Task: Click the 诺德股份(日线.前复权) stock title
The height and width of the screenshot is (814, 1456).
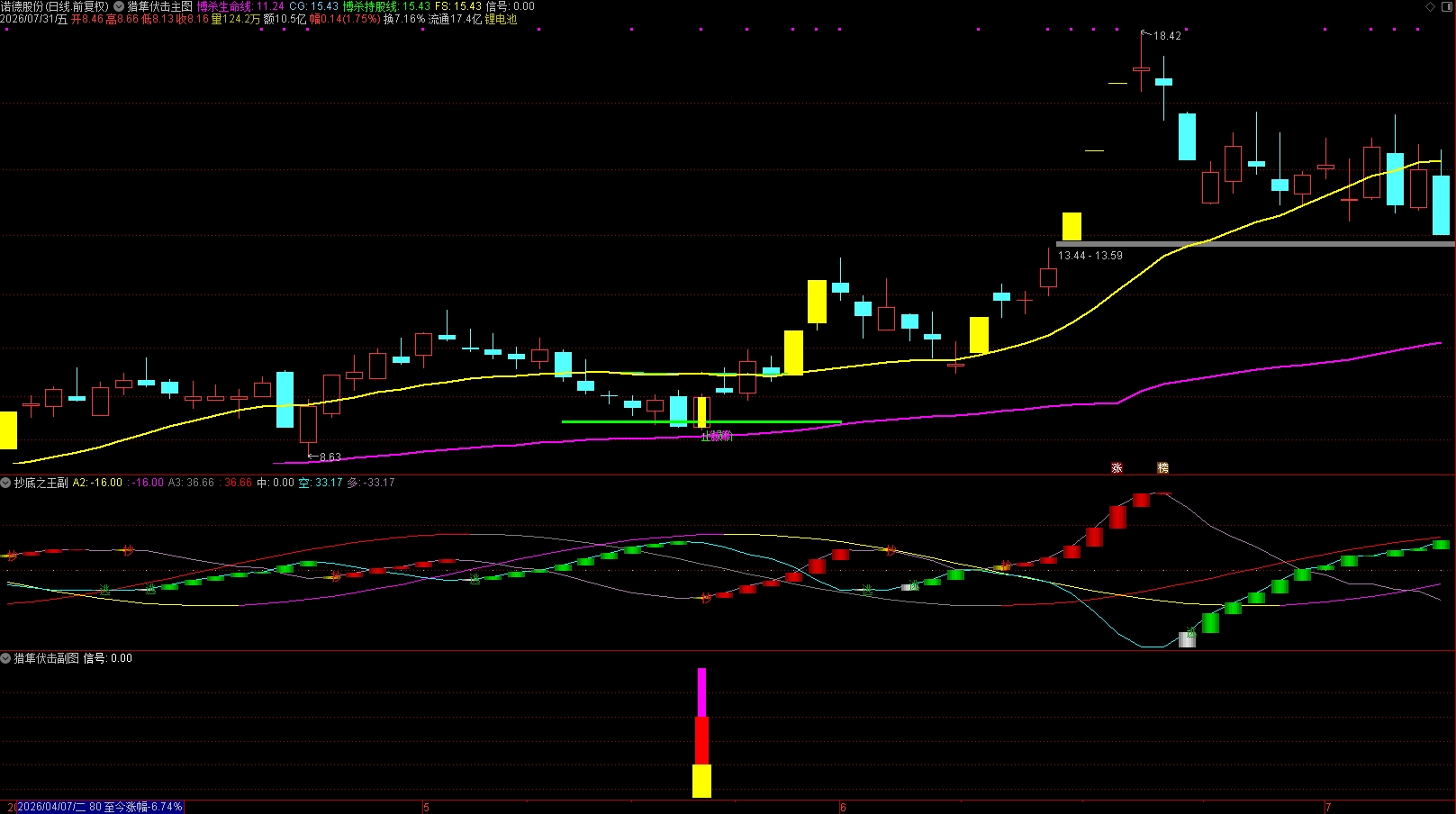Action: click(x=55, y=6)
